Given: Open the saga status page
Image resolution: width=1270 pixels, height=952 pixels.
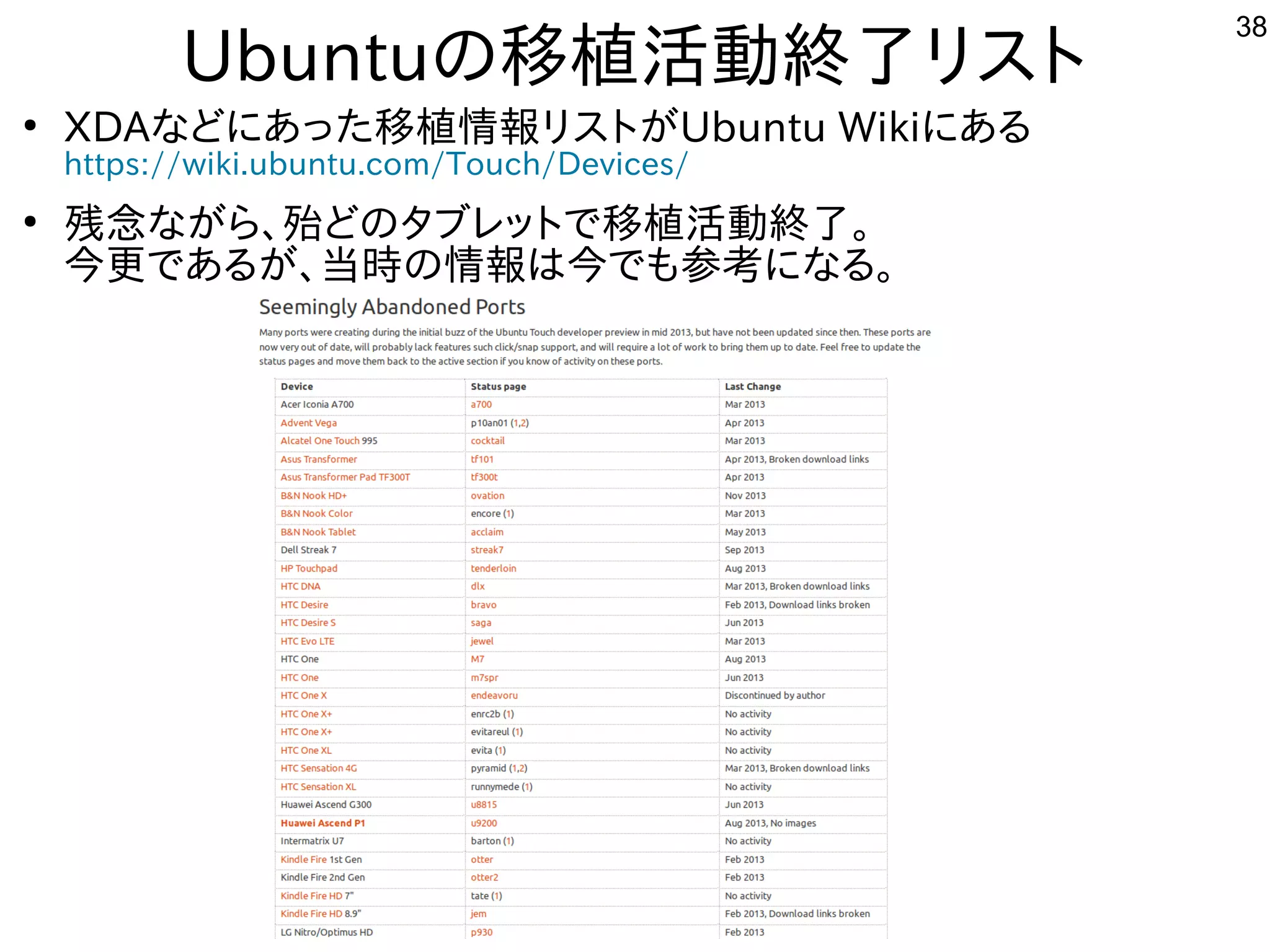Looking at the screenshot, I should click(x=481, y=623).
